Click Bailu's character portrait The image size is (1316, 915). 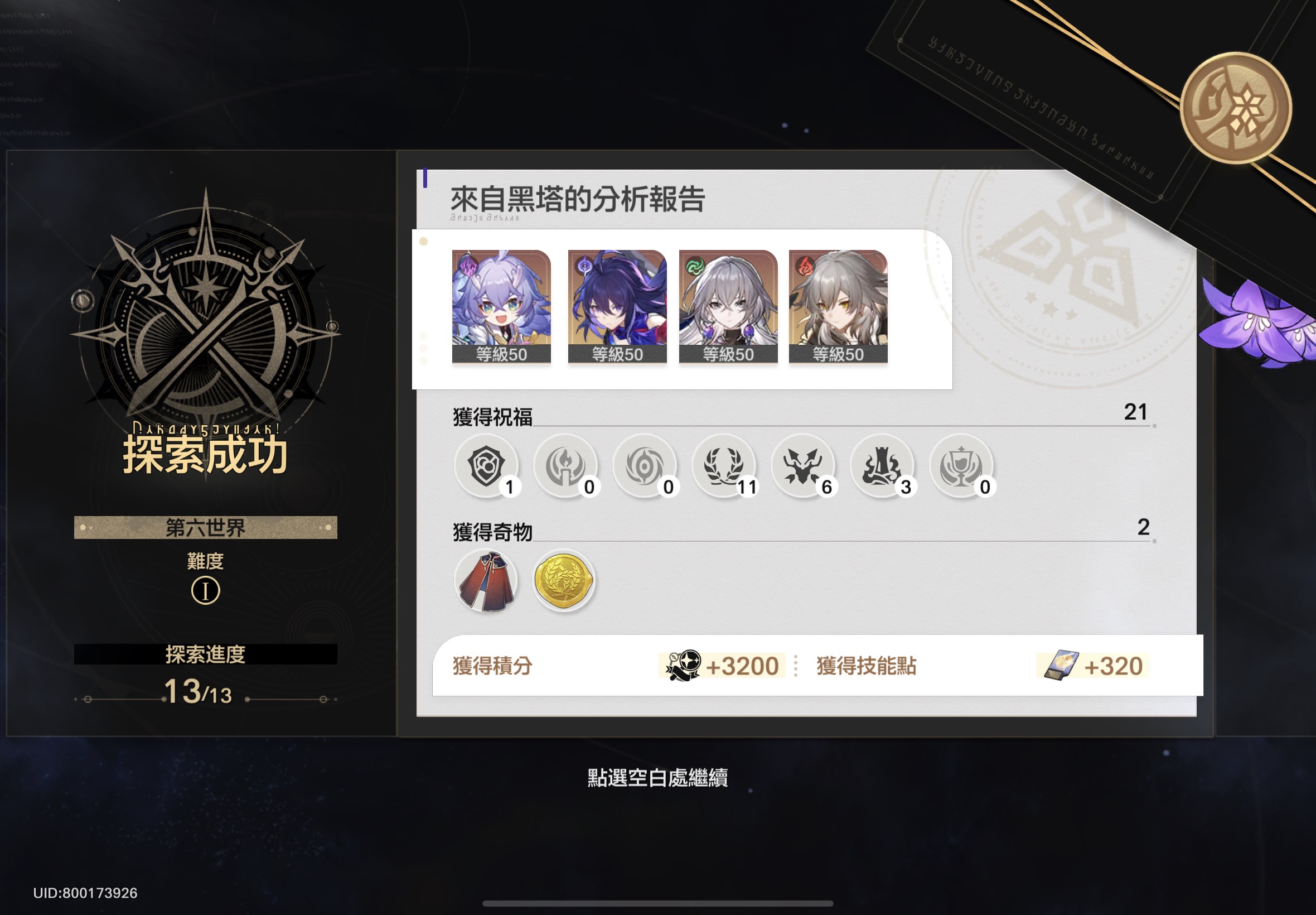pyautogui.click(x=501, y=307)
